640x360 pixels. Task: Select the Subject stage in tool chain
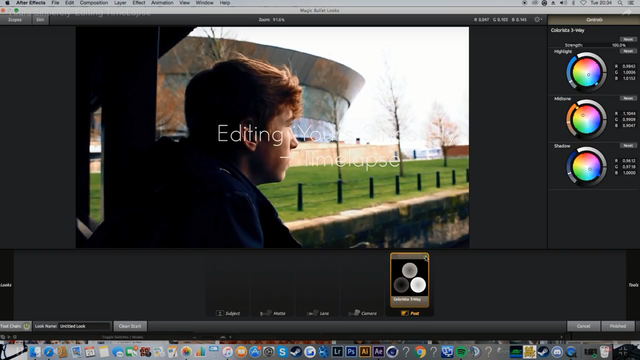(x=228, y=313)
